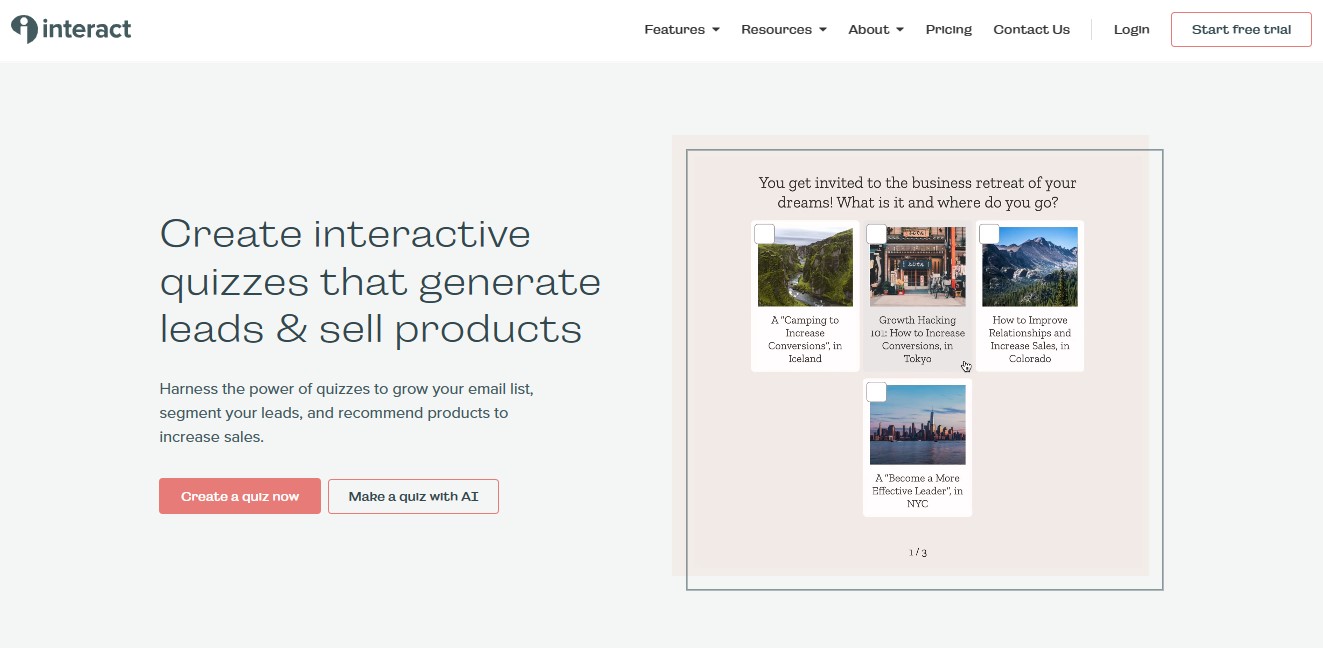1323x648 pixels.
Task: Expand the About dropdown in navigation
Action: pos(875,30)
